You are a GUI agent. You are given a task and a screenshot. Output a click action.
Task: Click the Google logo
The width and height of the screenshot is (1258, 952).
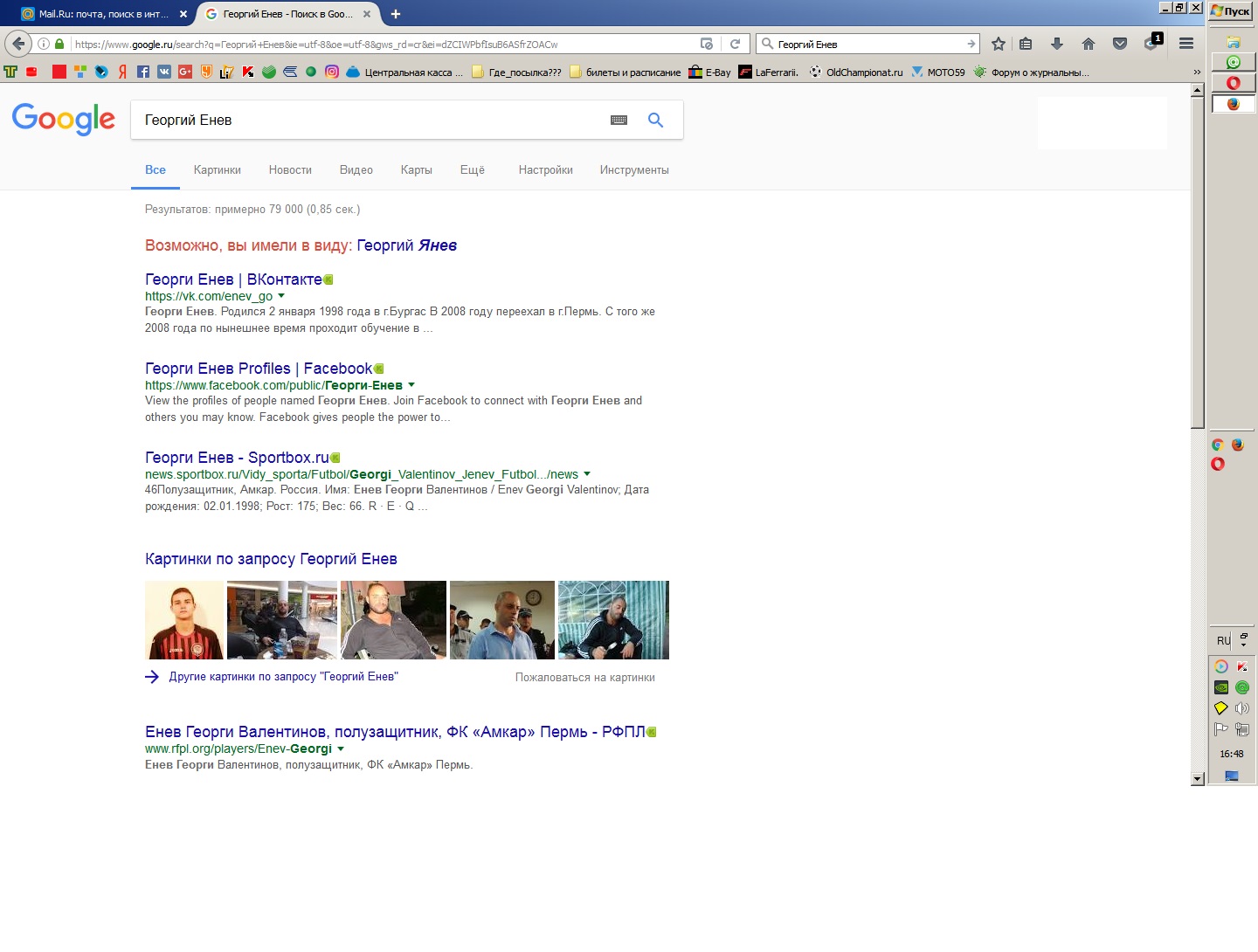click(x=63, y=119)
